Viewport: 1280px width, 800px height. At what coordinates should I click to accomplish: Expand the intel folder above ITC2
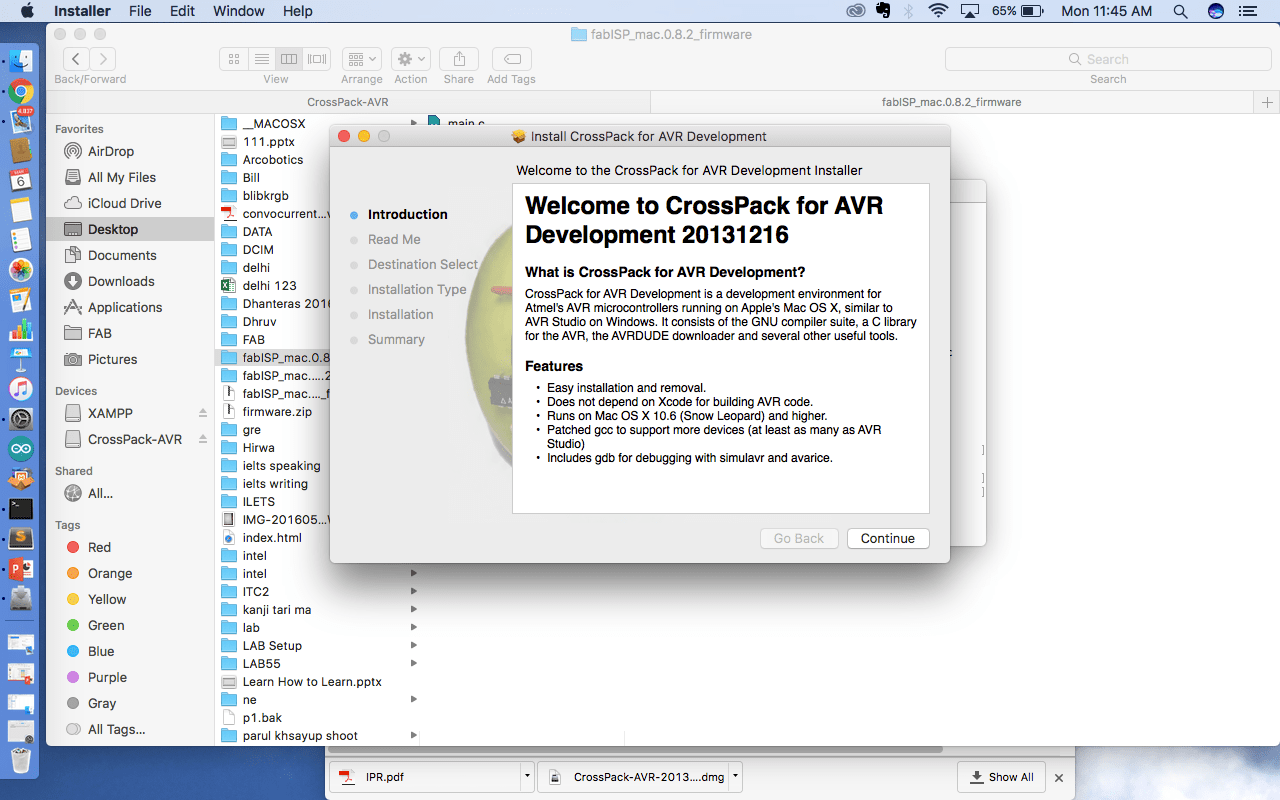(x=413, y=574)
